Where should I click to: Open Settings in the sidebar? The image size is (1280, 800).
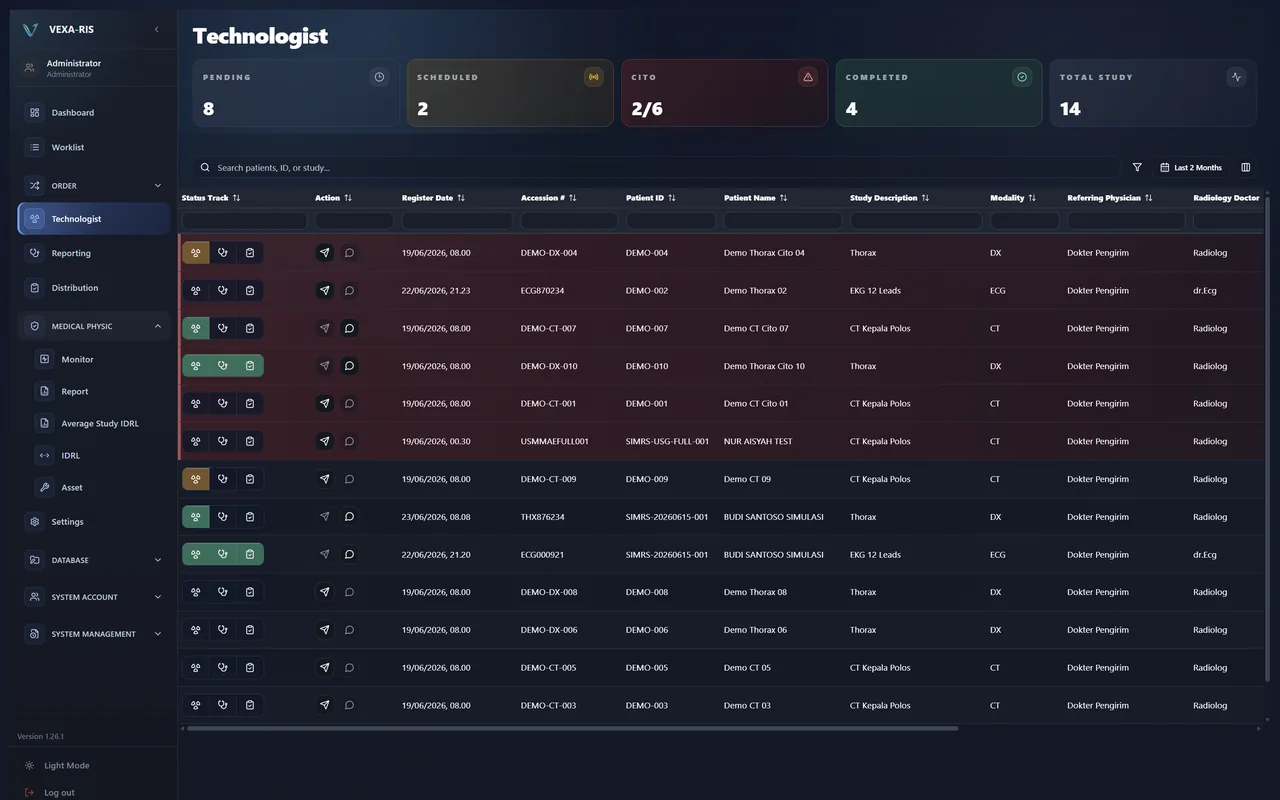(x=94, y=522)
